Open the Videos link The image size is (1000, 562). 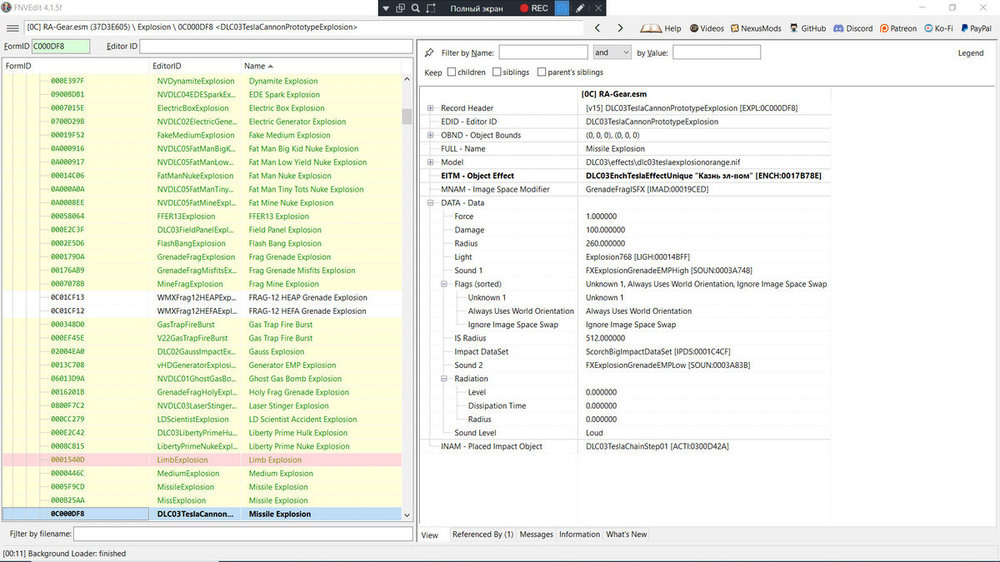[707, 28]
